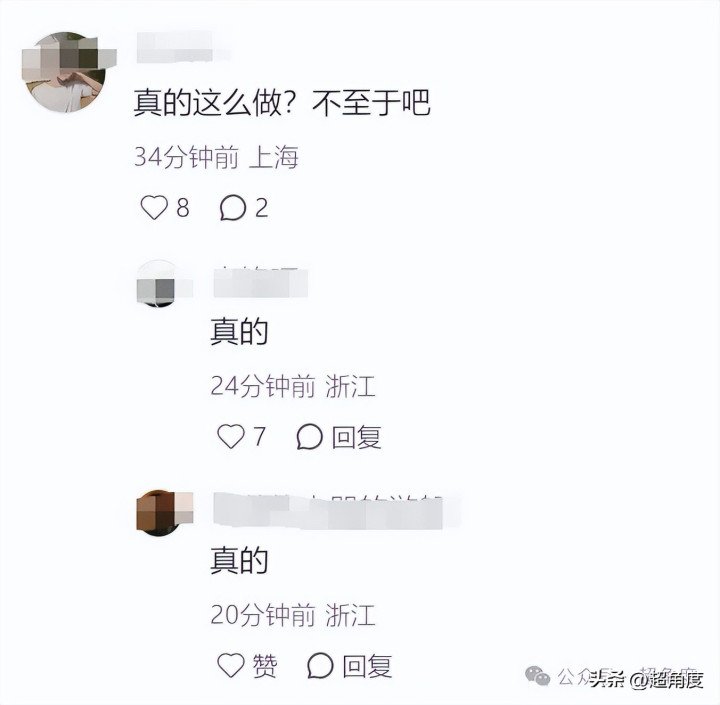Viewport: 720px width, 705px height.
Task: Open top commenter's blurred avatar
Action: pyautogui.click(x=67, y=72)
